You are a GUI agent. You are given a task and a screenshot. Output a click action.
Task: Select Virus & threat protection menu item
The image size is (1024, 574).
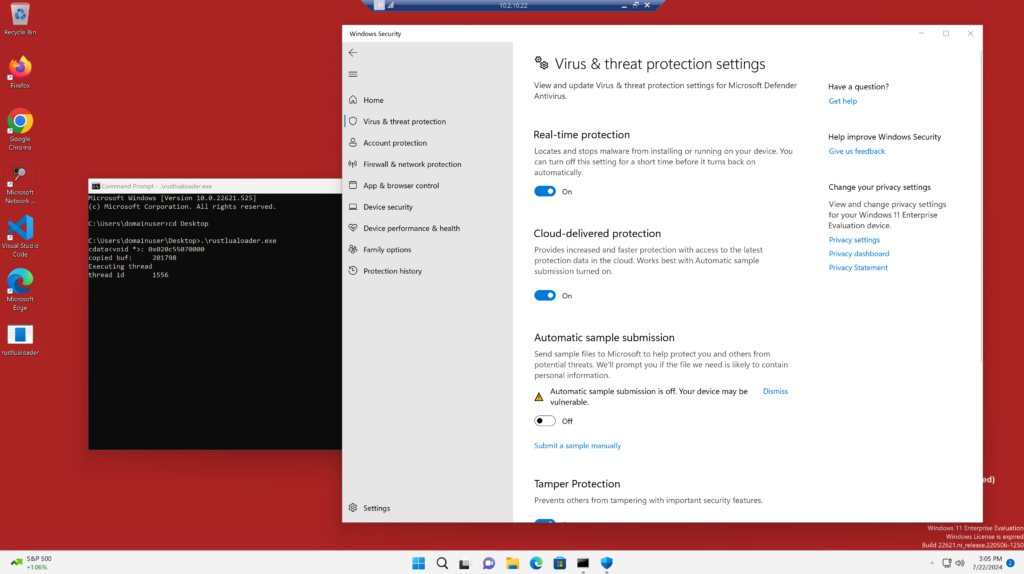point(404,121)
